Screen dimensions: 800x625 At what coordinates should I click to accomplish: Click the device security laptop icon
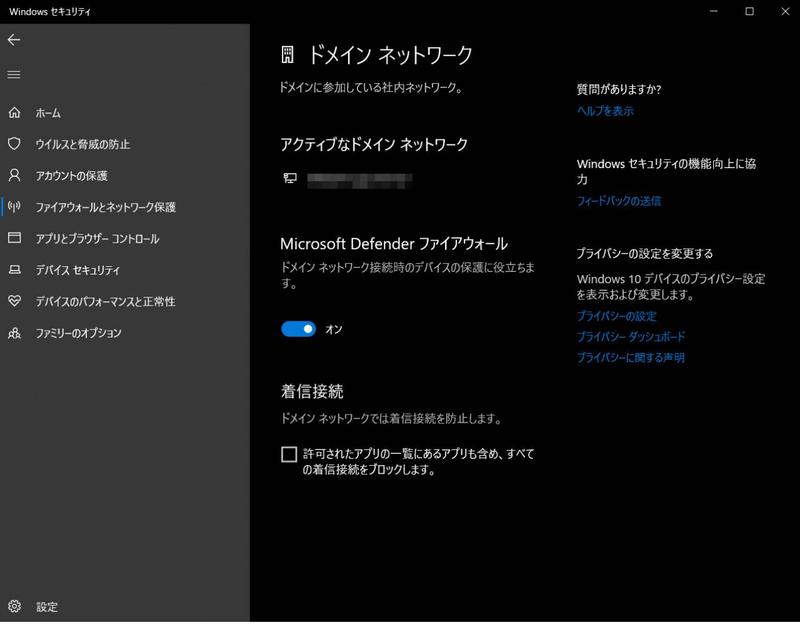pos(14,269)
